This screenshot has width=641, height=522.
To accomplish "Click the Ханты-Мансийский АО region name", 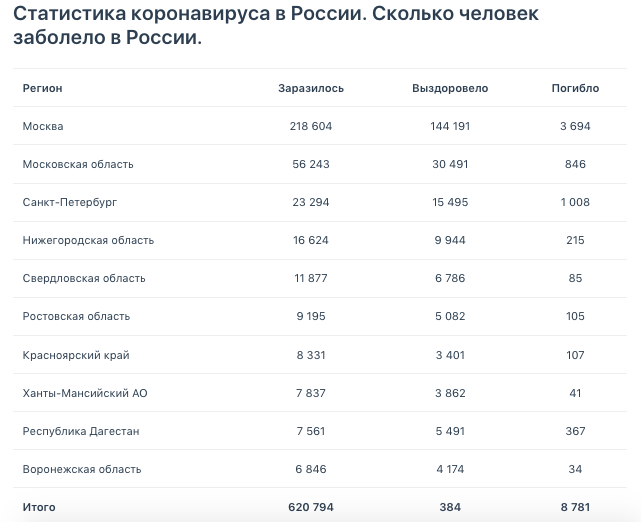I will pyautogui.click(x=85, y=393).
